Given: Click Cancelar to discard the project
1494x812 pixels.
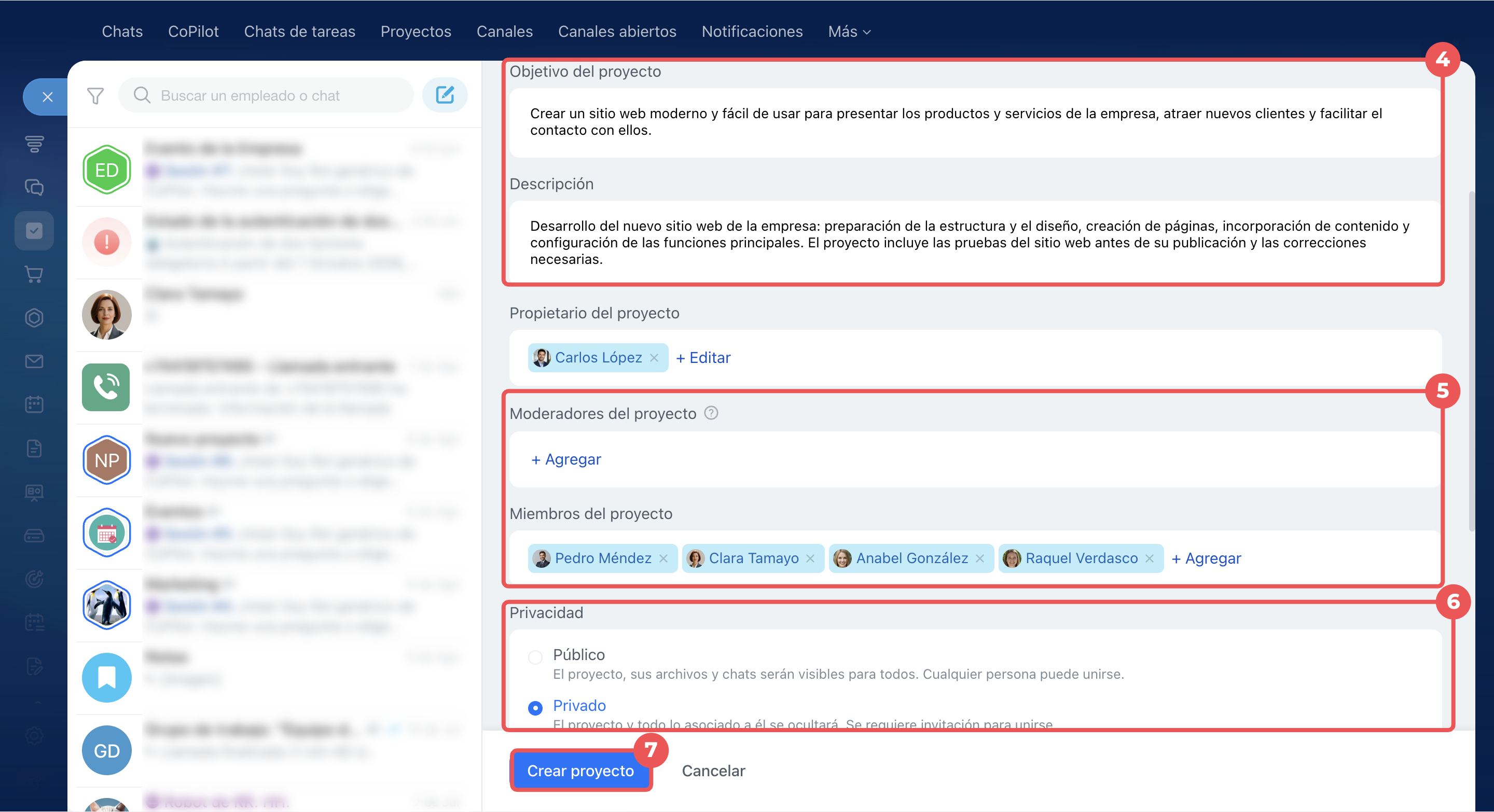Looking at the screenshot, I should 713,771.
